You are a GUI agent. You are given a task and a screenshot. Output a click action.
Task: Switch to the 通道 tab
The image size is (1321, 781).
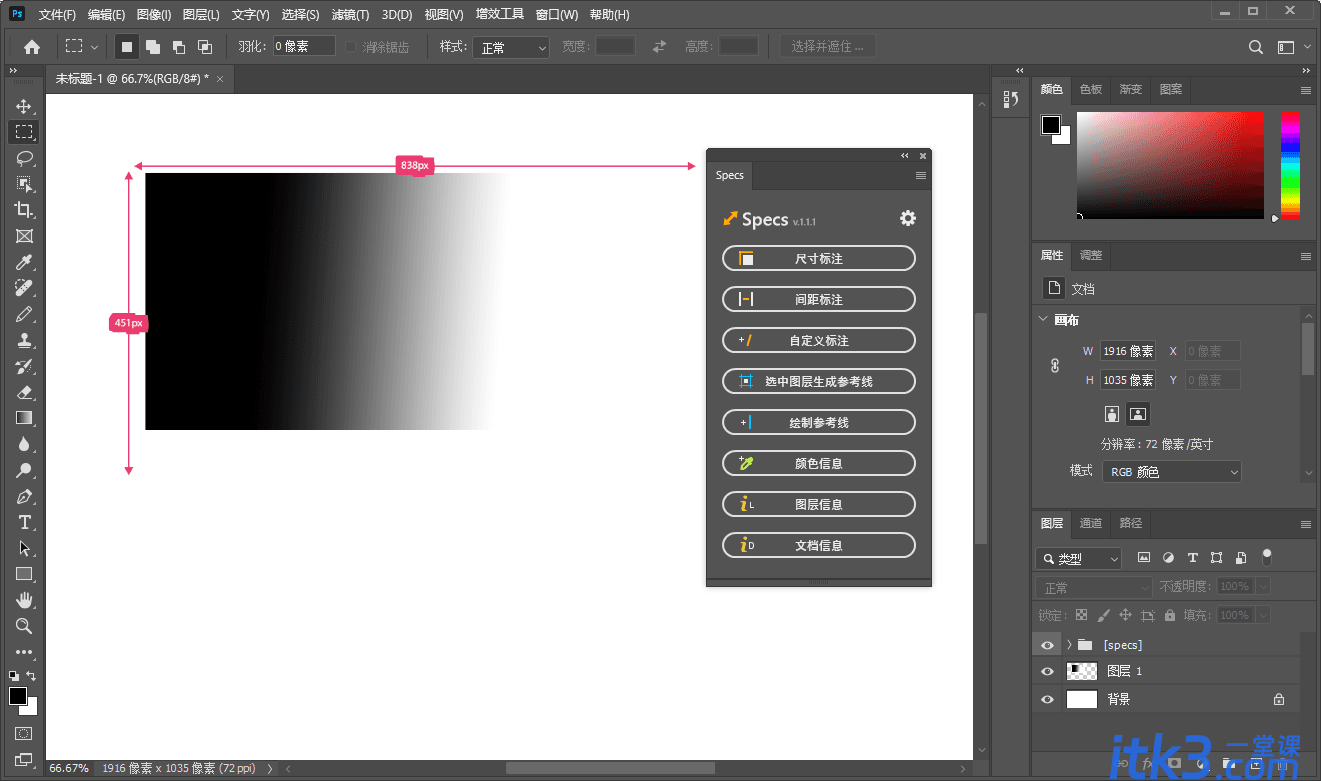tap(1091, 523)
